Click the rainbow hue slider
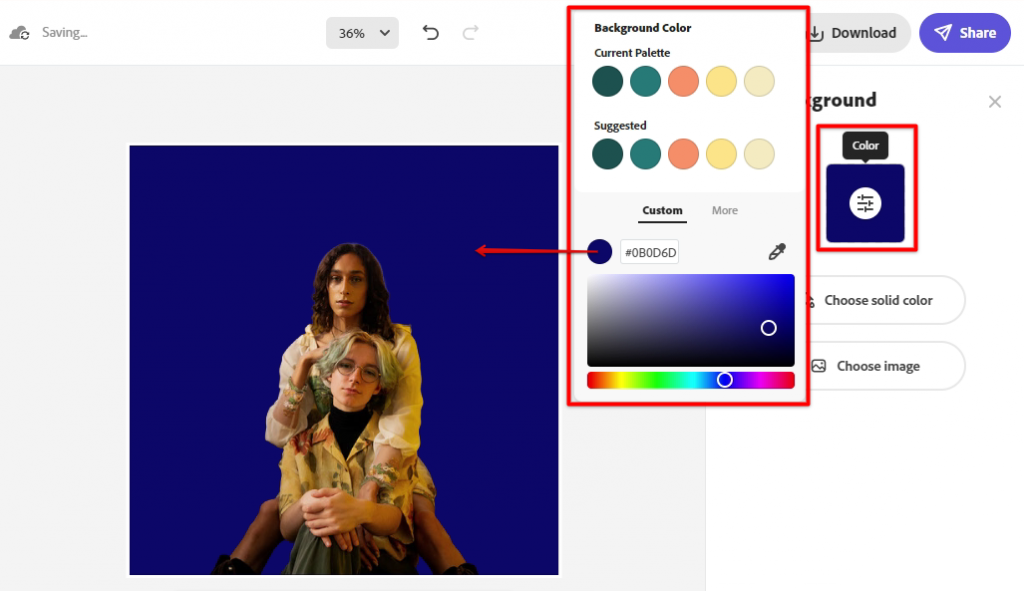This screenshot has height=591, width=1024. (690, 379)
